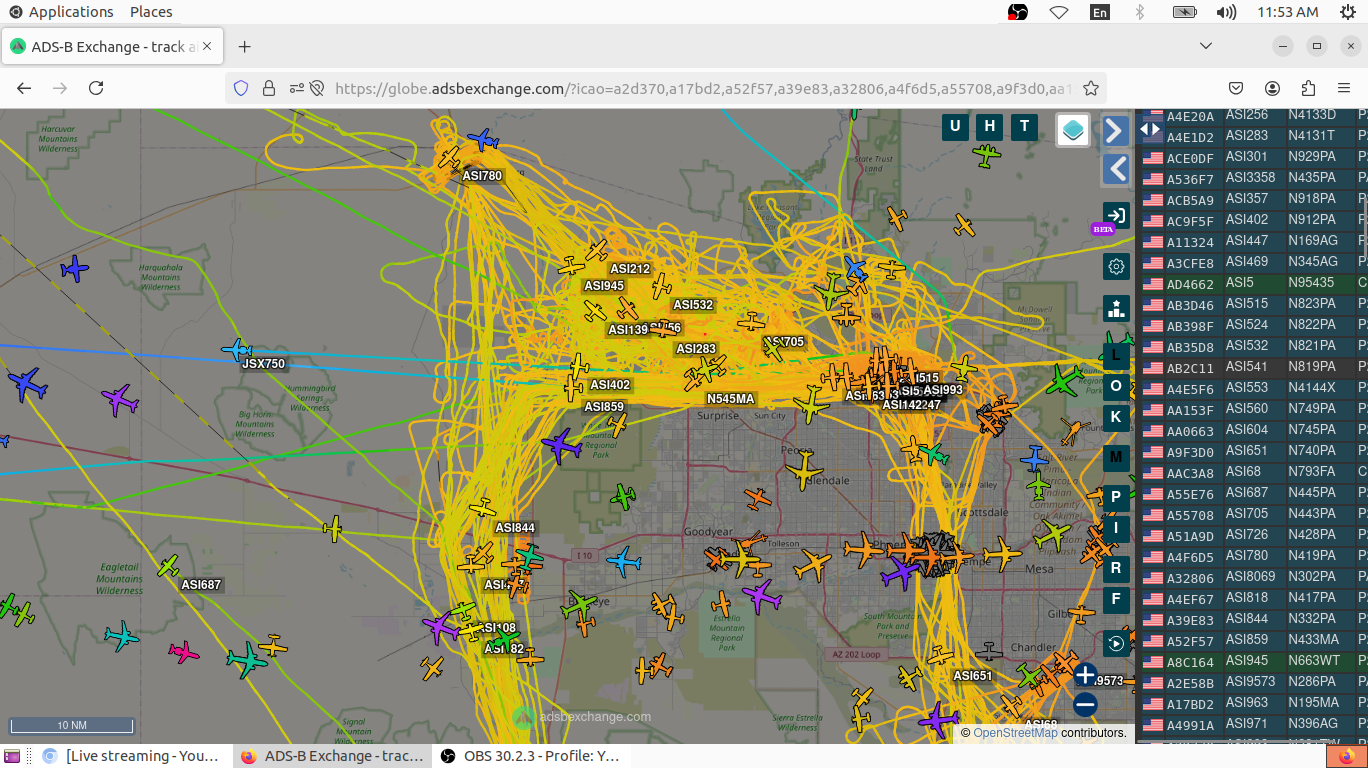
Task: Open site security lock icon
Action: coord(268,88)
